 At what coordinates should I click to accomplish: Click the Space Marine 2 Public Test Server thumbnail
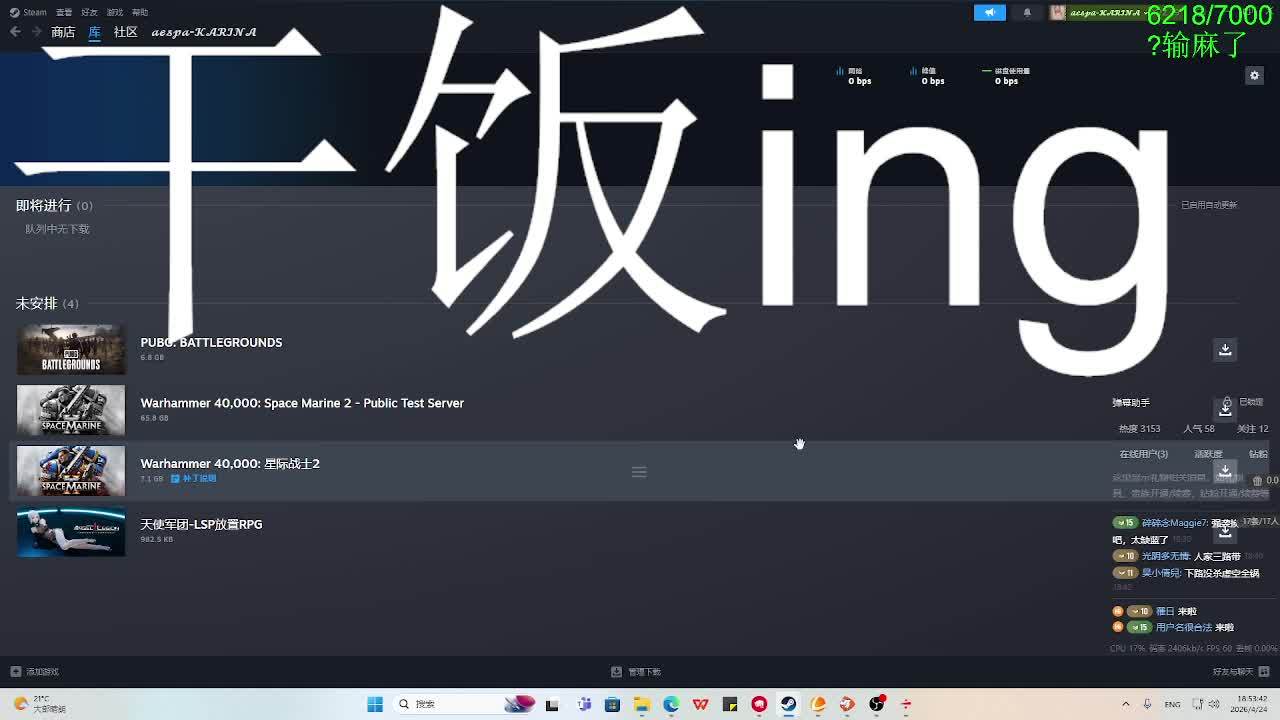point(71,410)
